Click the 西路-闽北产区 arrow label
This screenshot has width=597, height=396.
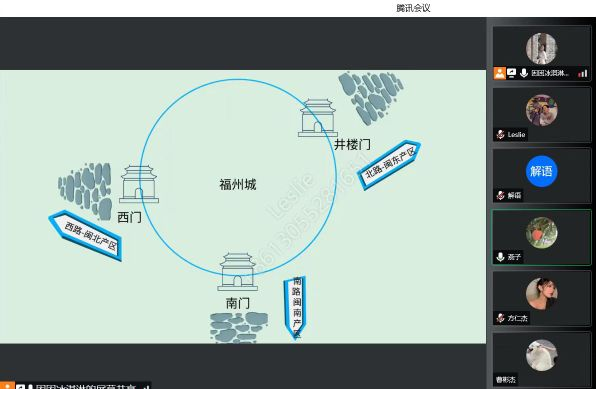pos(86,235)
